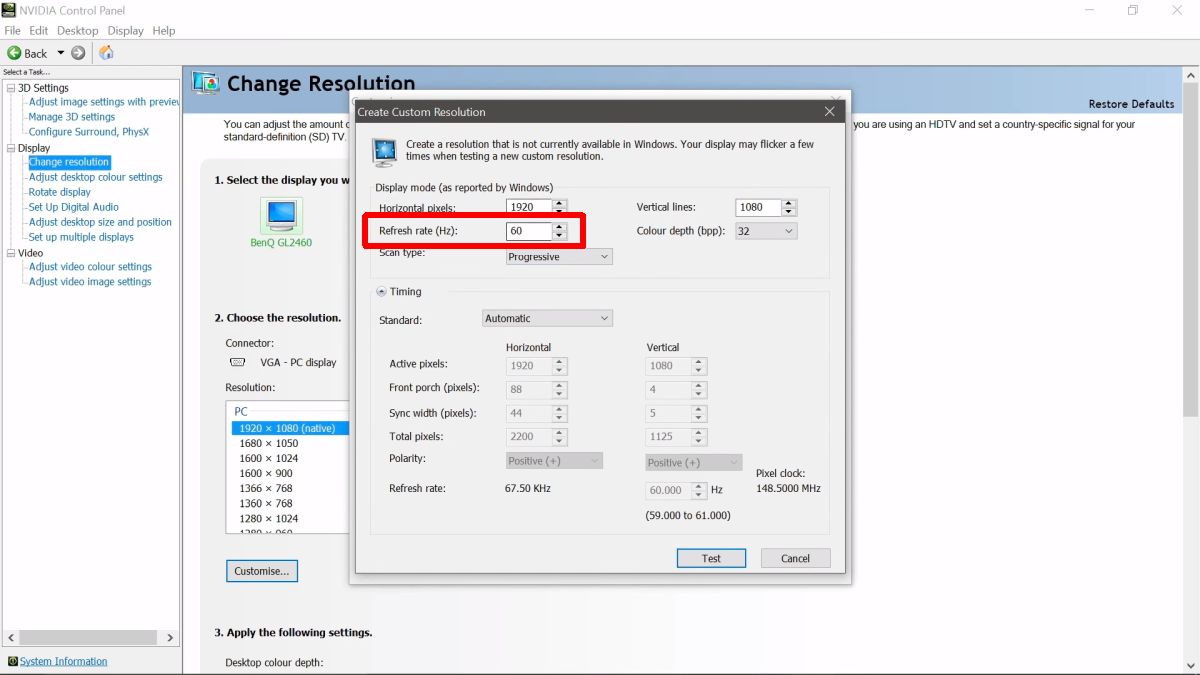Image resolution: width=1200 pixels, height=675 pixels.
Task: Open the Help menu
Action: (x=163, y=30)
